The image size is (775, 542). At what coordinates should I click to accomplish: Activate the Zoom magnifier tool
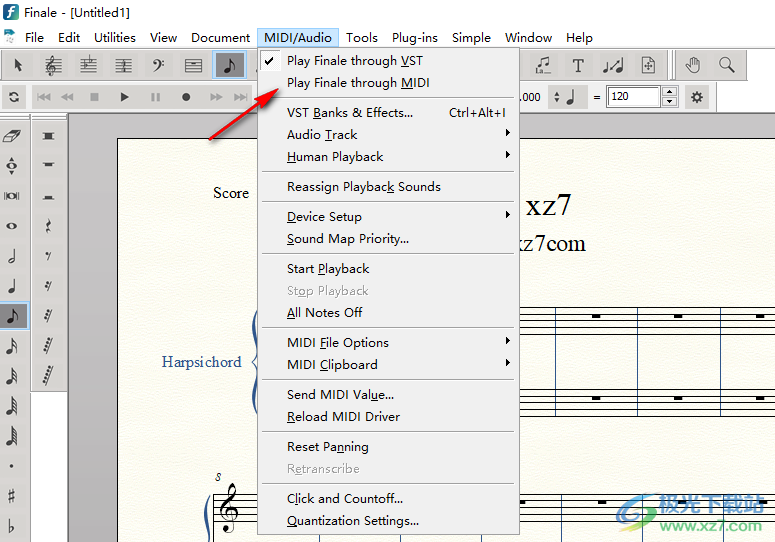727,65
